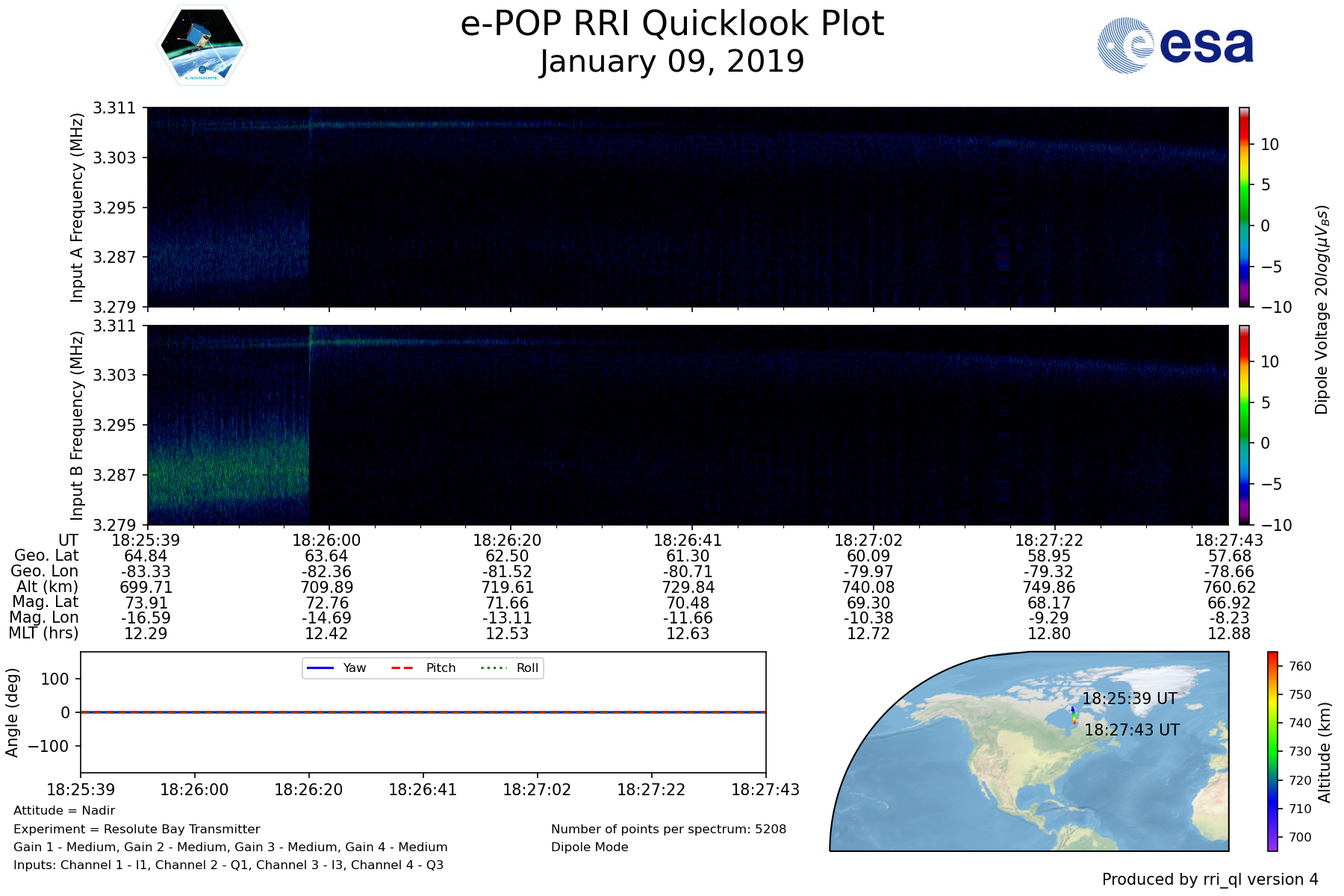Click the 'Produced by rri_ql version 4' text
The image size is (1344, 896).
tap(1210, 880)
